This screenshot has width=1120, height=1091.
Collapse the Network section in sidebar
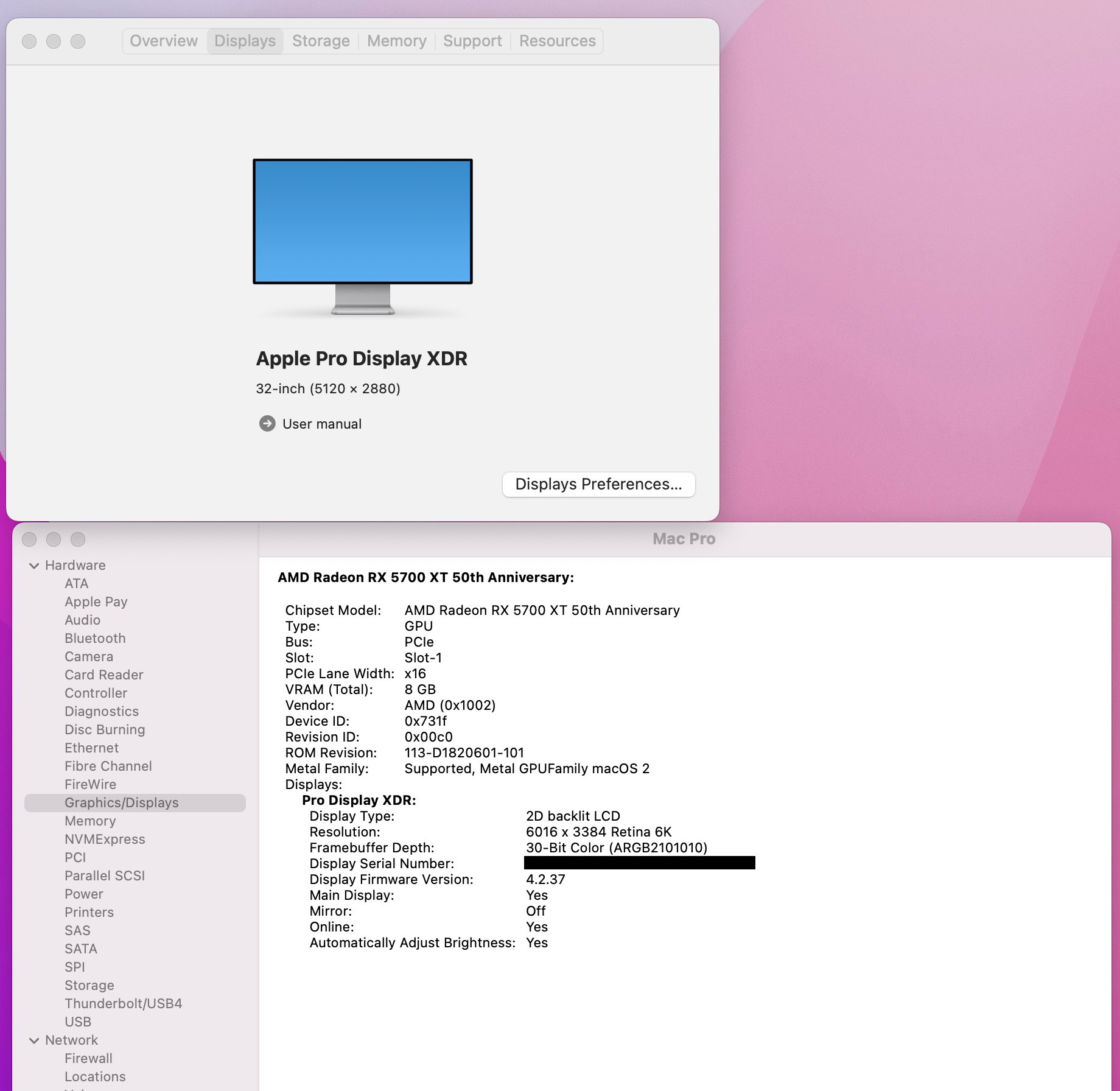pyautogui.click(x=34, y=1040)
